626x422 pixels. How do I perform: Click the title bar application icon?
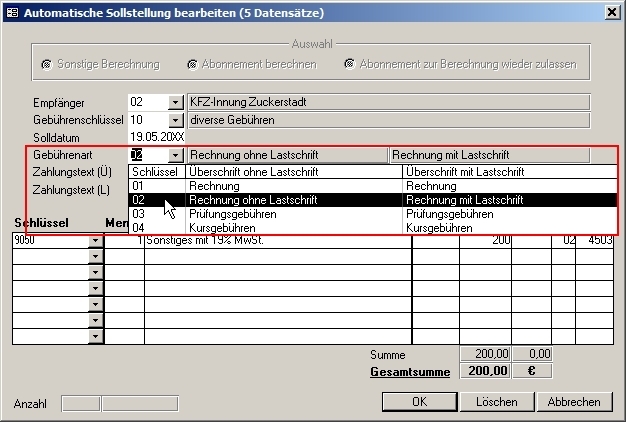coord(12,12)
